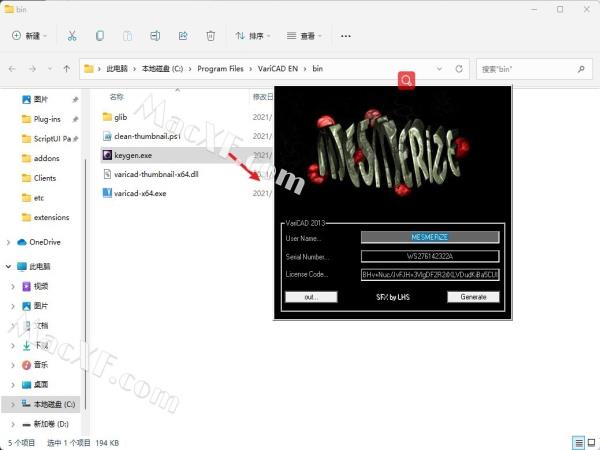Select 本地磁盘 (C:) in navigation pane
Image resolution: width=600 pixels, height=450 pixels.
50,404
